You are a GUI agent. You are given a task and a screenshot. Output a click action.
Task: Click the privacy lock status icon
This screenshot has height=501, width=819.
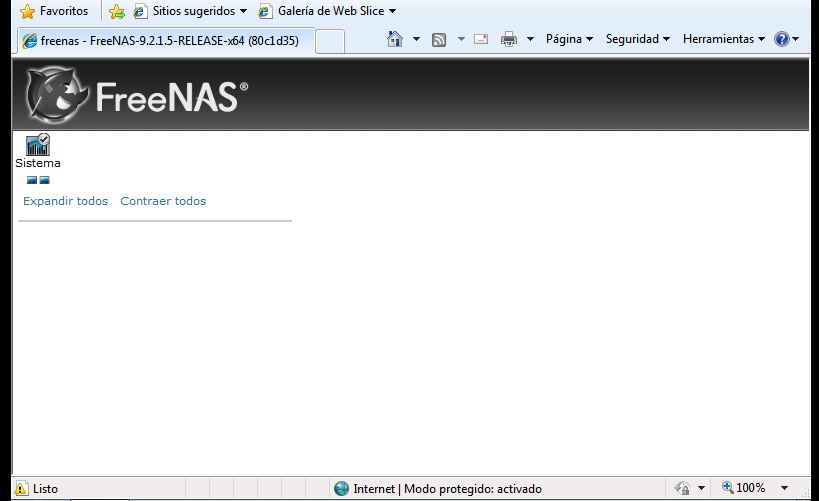pyautogui.click(x=682, y=488)
